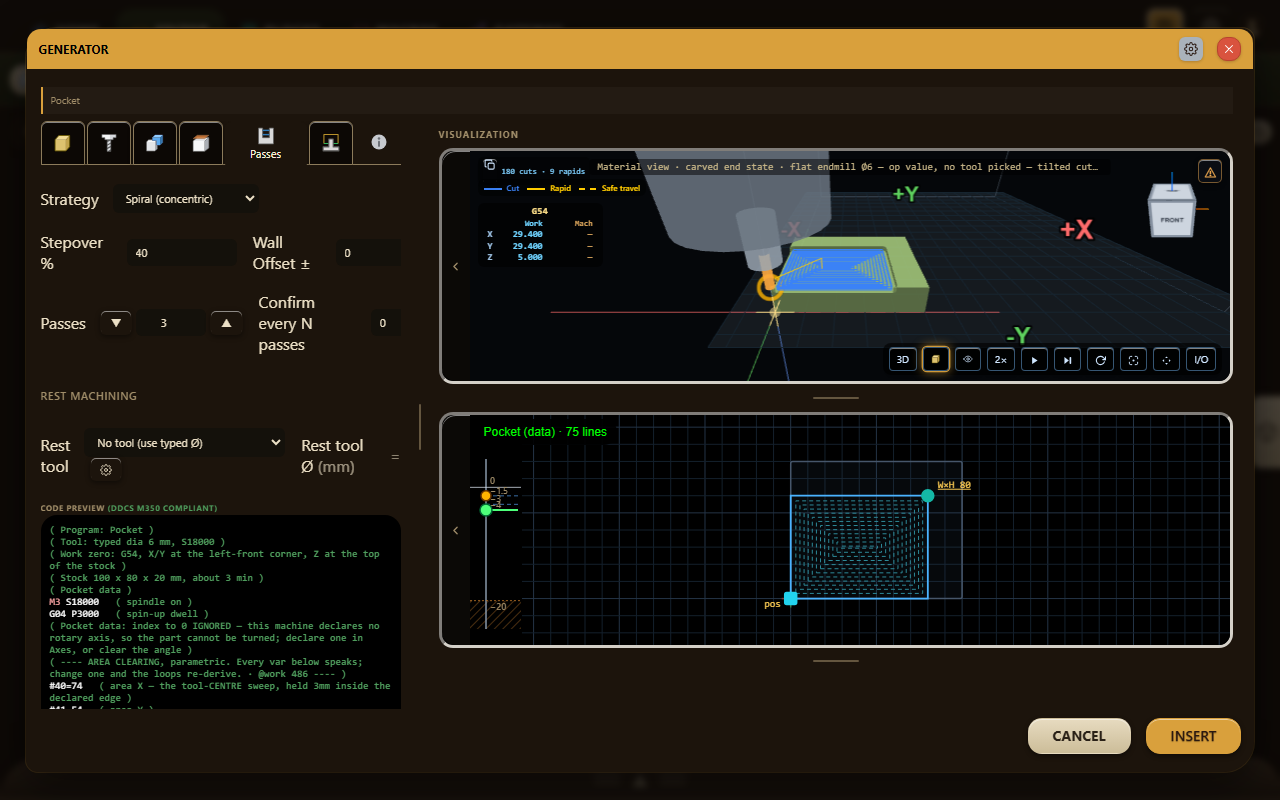
Task: Click the Insert button
Action: [x=1193, y=736]
